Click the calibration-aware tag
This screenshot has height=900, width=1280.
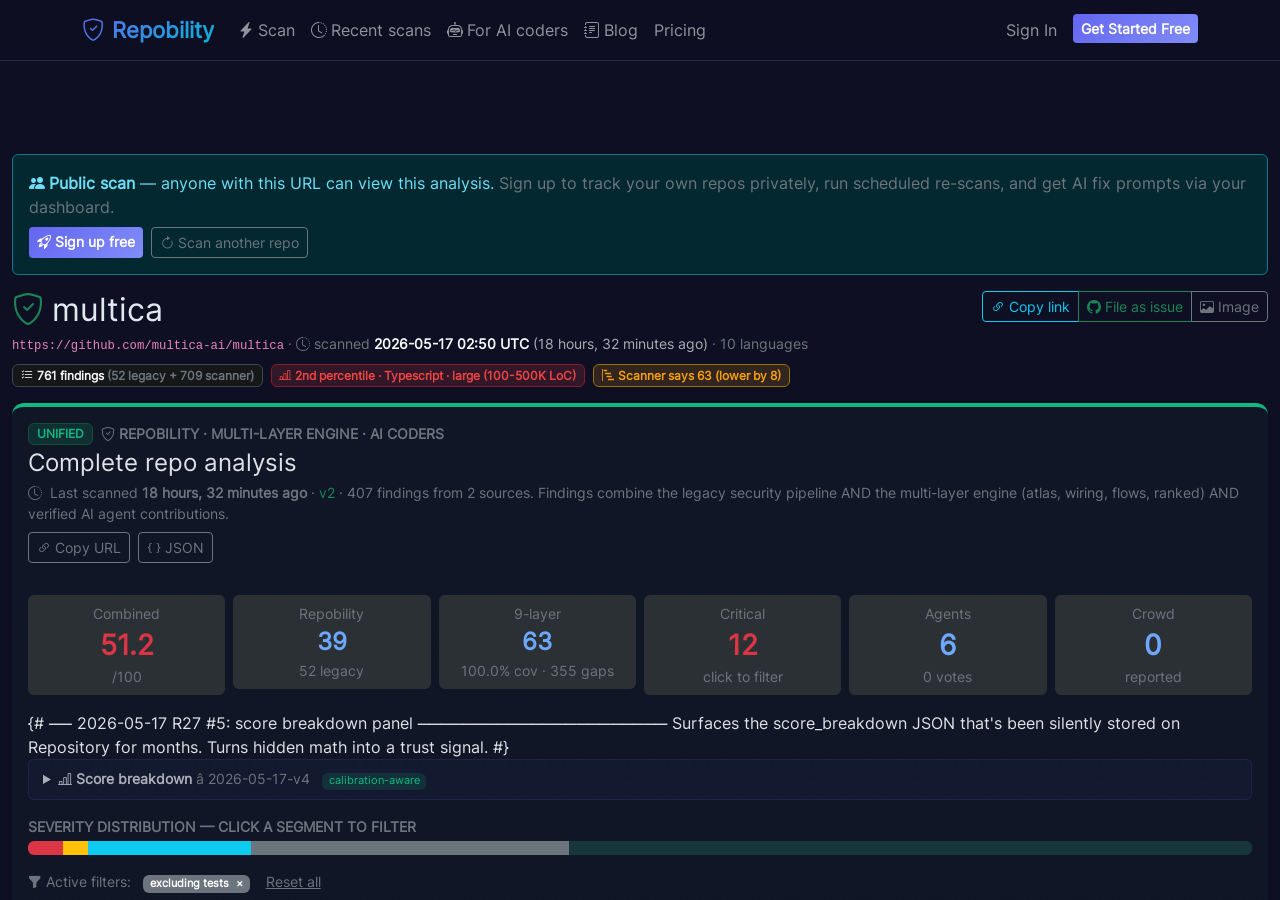click(374, 780)
